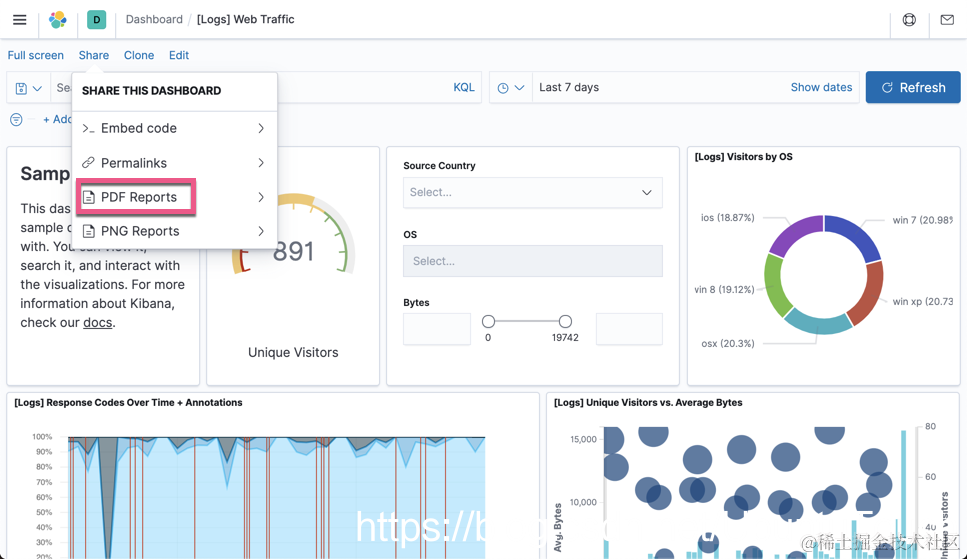The height and width of the screenshot is (559, 967).
Task: Open the Source Country select dropdown
Action: click(533, 193)
